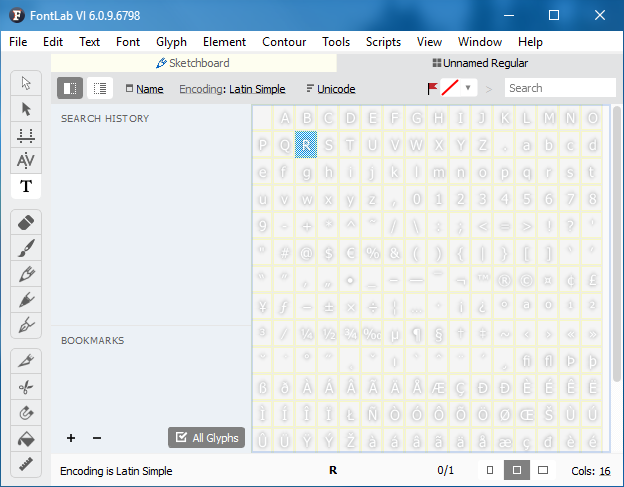This screenshot has width=624, height=487.
Task: Toggle the sidebar panel view button
Action: pyautogui.click(x=70, y=88)
